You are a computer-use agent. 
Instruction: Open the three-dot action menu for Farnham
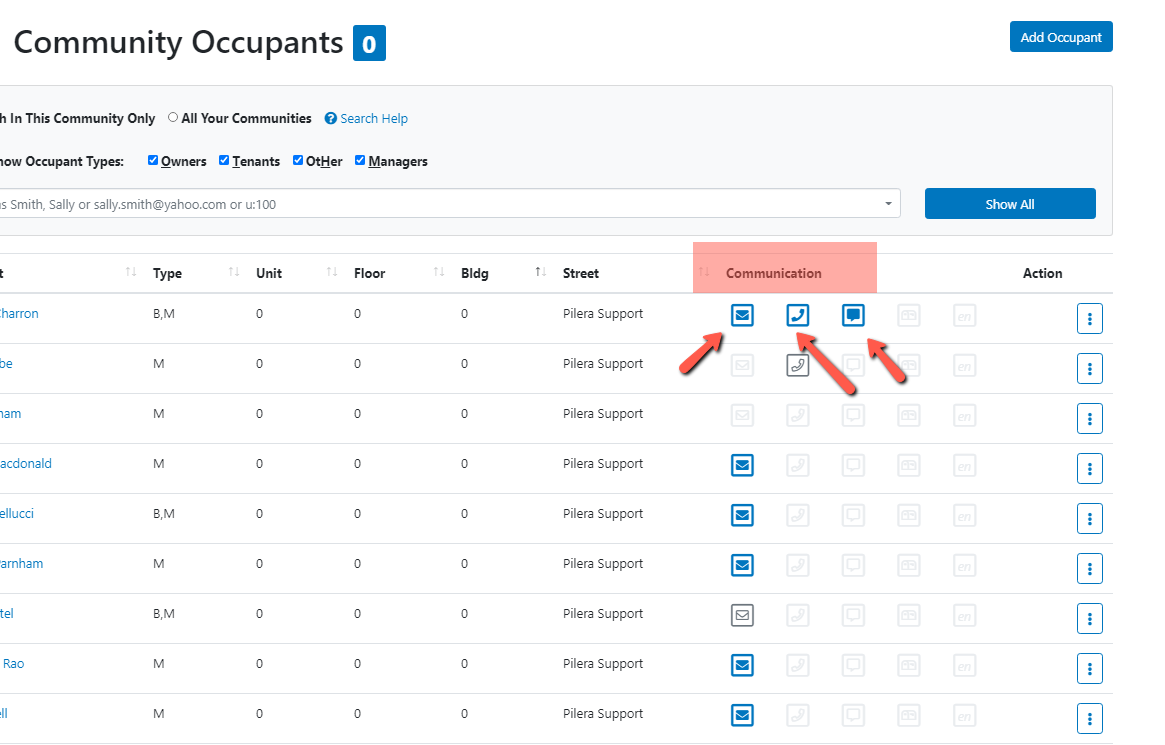1089,568
